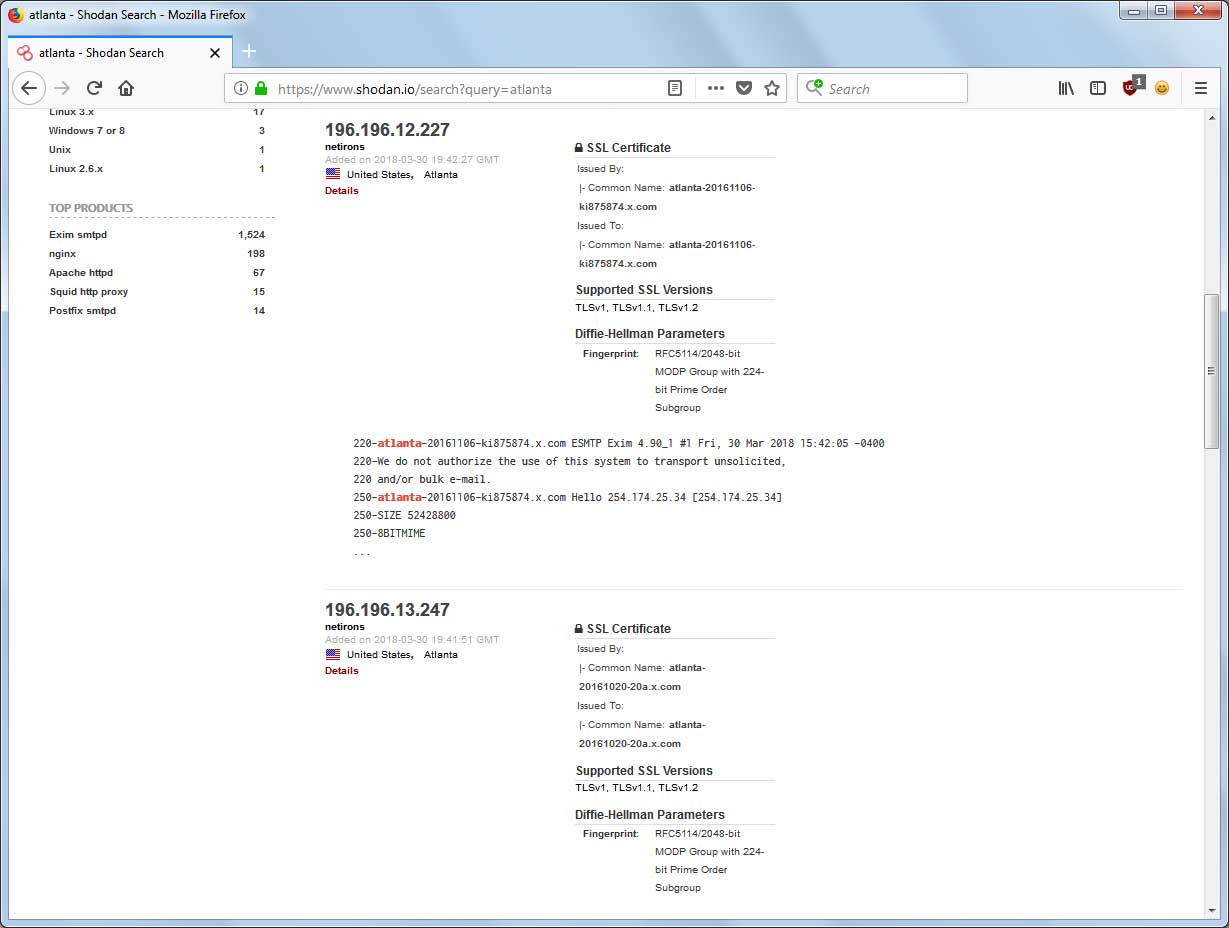Click the added date 2018-03-30 19:42:27 GMT

412,159
